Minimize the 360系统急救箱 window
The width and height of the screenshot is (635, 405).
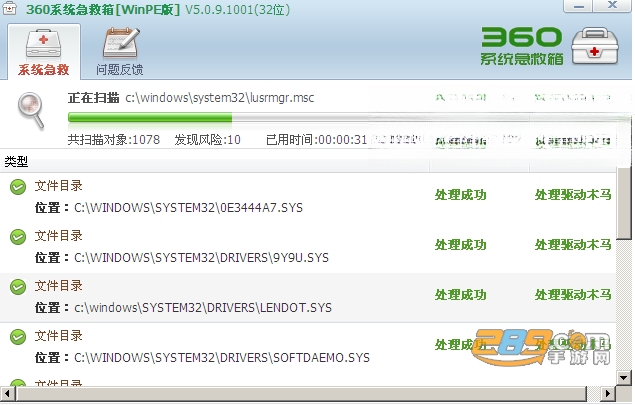[579, 6]
